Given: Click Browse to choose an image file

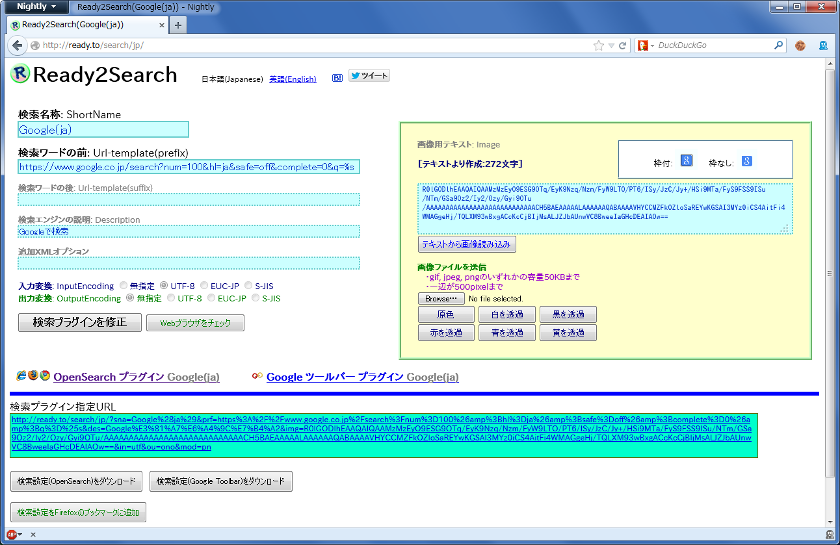Looking at the screenshot, I should 441,298.
